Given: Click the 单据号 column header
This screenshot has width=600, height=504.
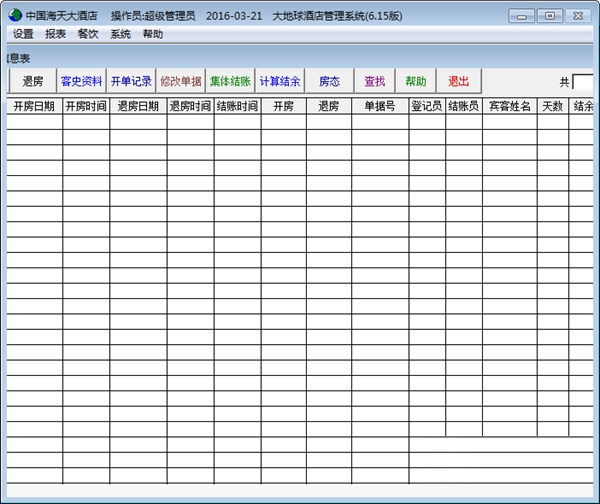Looking at the screenshot, I should pyautogui.click(x=380, y=106).
